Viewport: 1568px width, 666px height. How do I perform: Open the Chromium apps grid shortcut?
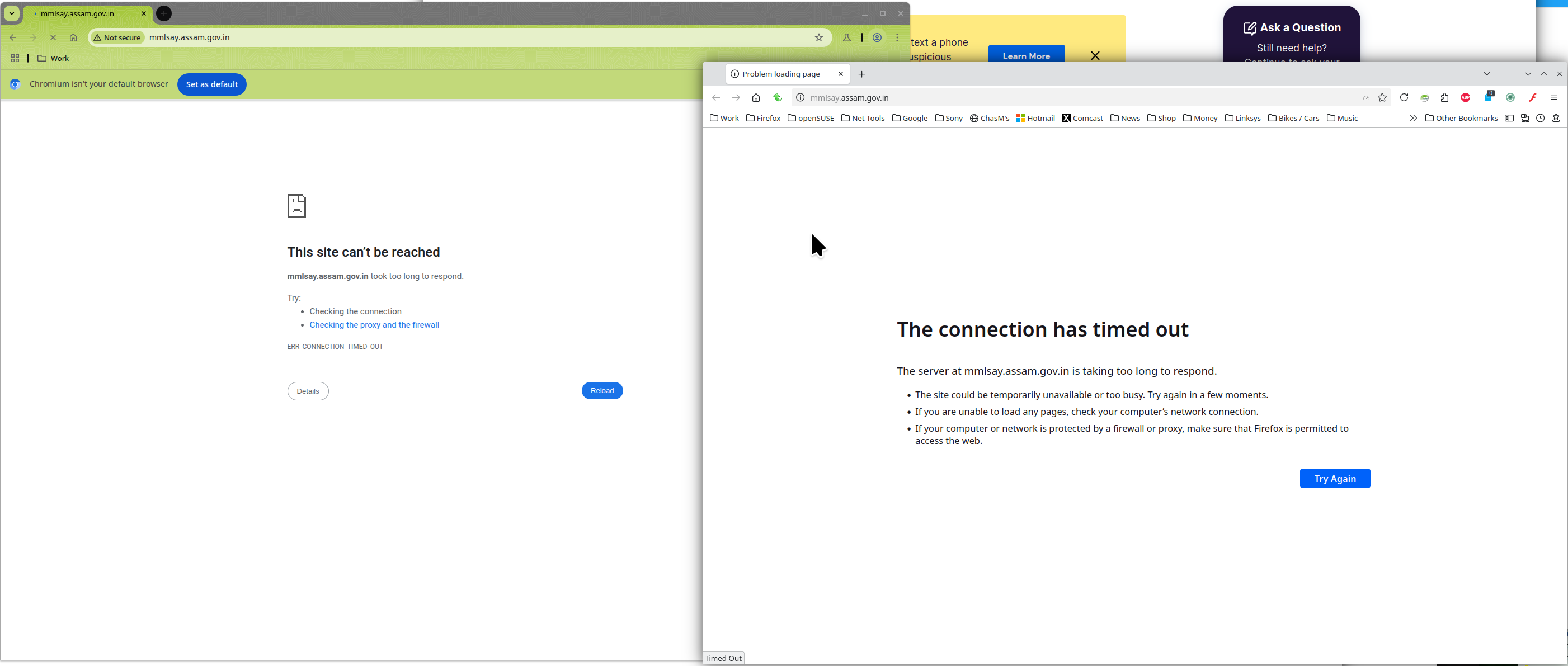(15, 58)
